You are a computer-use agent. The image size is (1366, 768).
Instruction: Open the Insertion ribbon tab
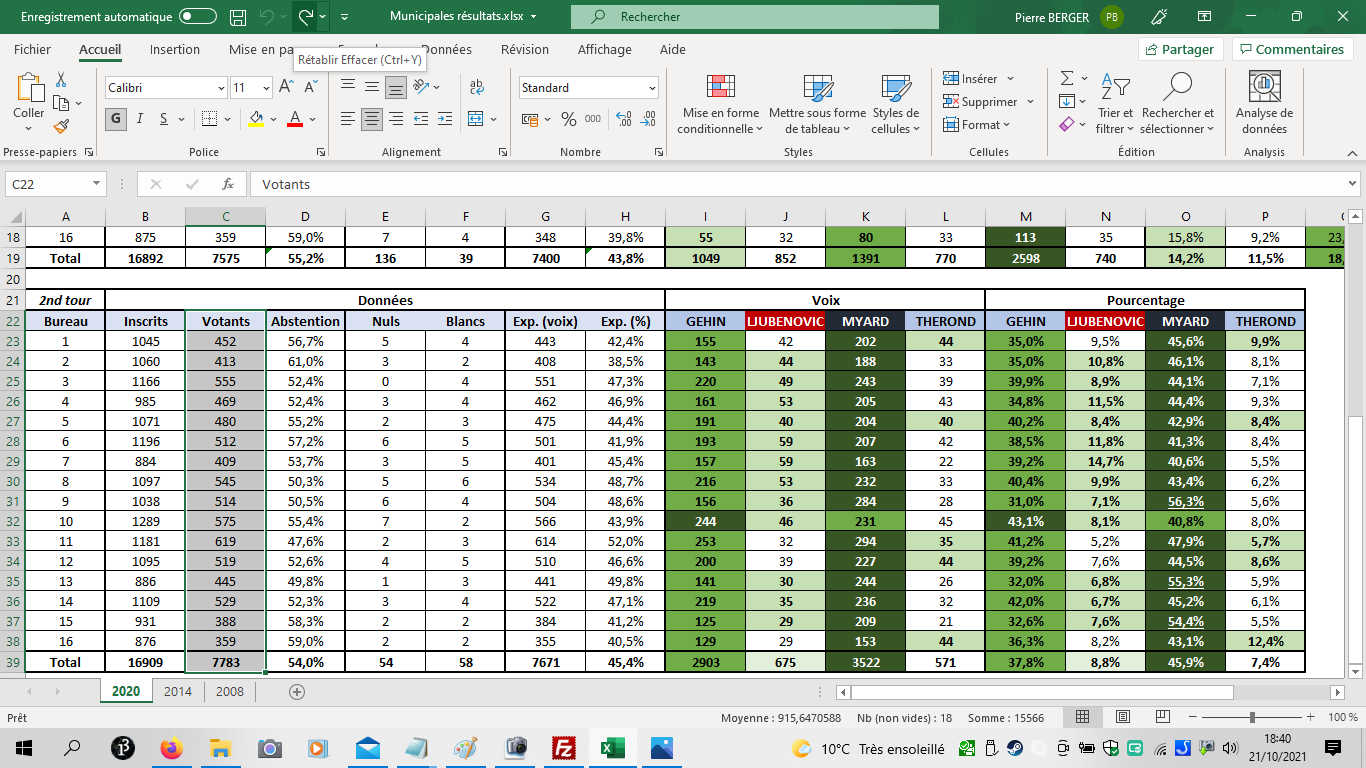(x=175, y=50)
